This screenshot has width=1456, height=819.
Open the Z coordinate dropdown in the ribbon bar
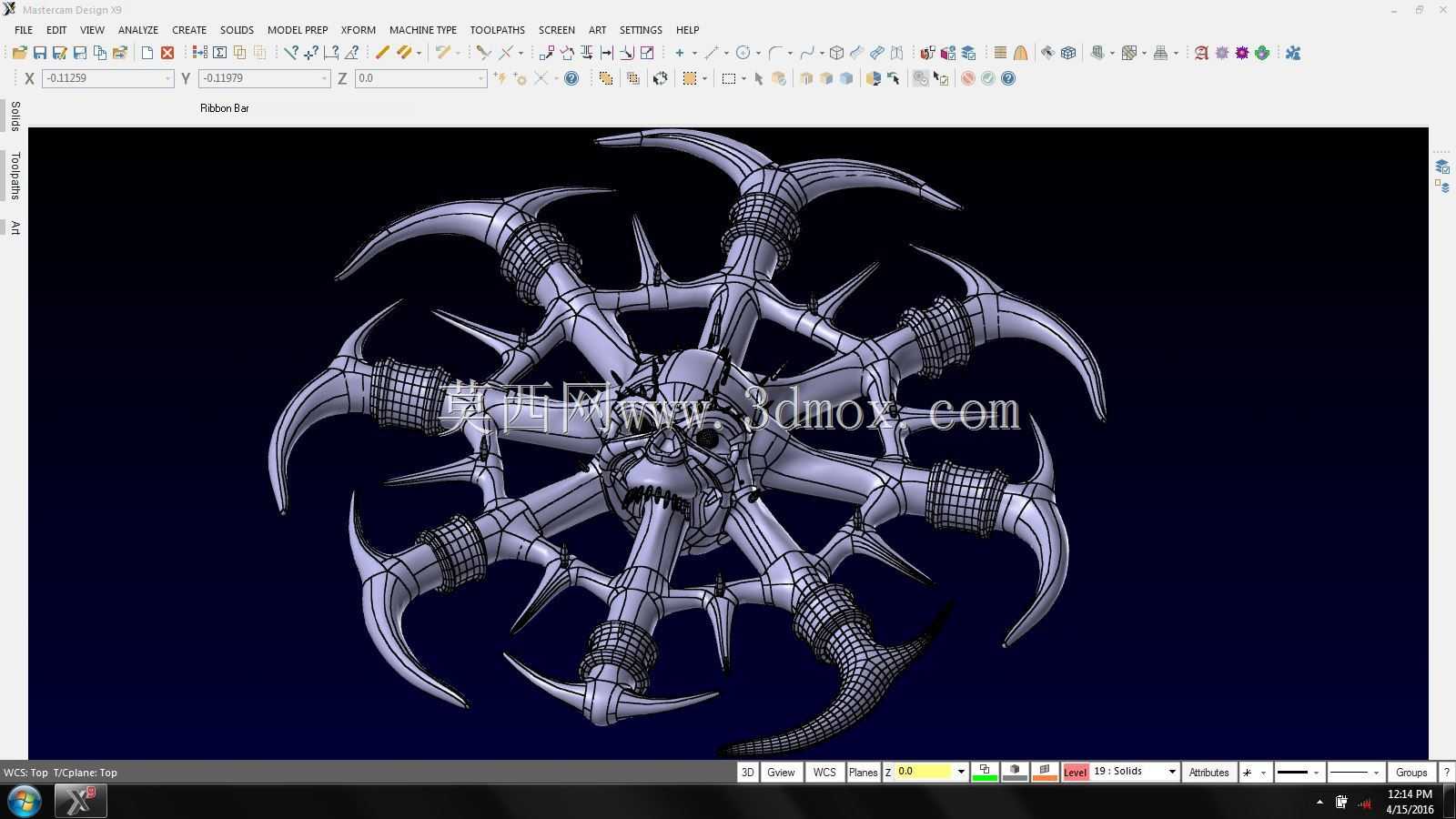(480, 79)
